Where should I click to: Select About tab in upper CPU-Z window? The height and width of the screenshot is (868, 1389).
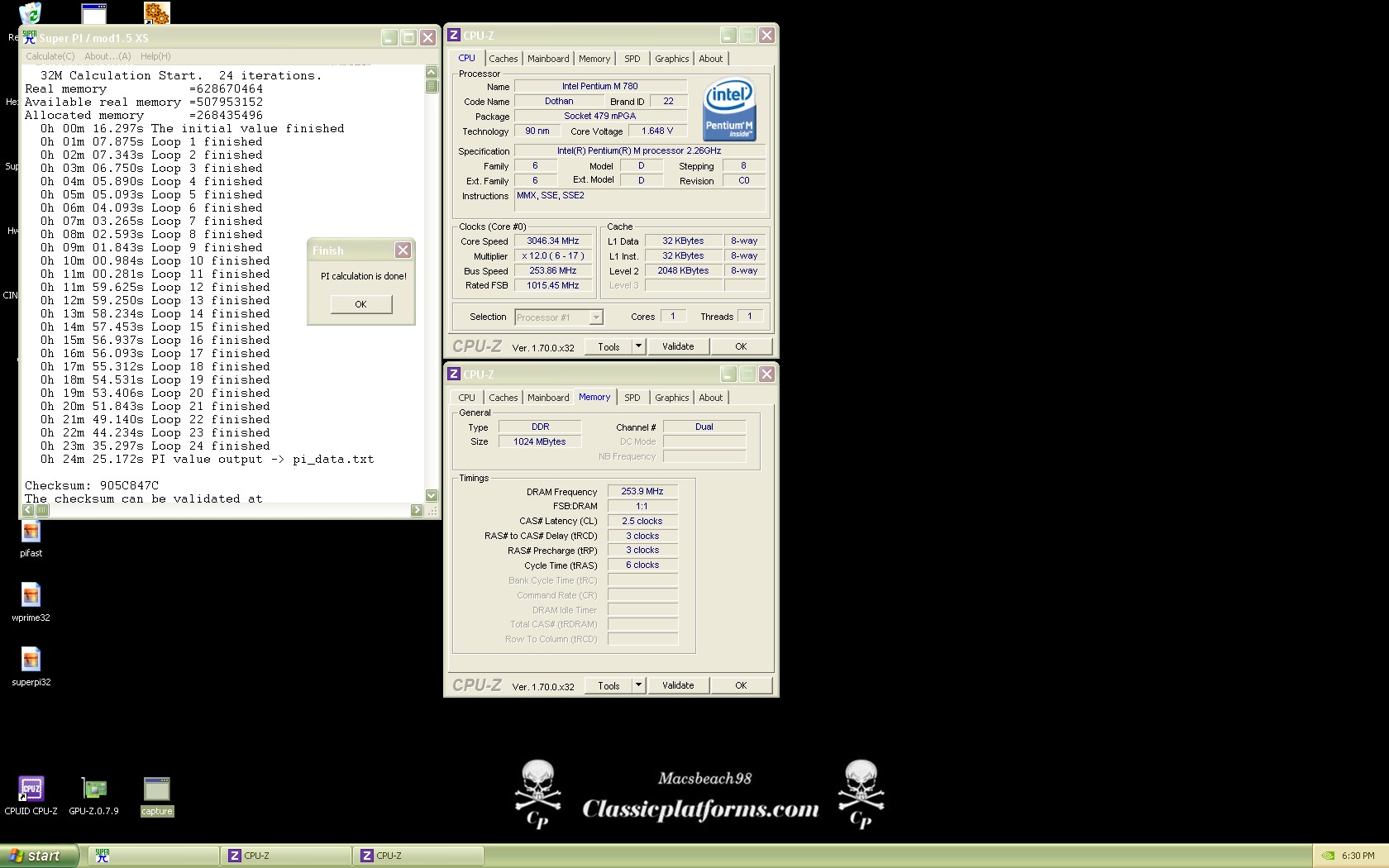click(710, 59)
